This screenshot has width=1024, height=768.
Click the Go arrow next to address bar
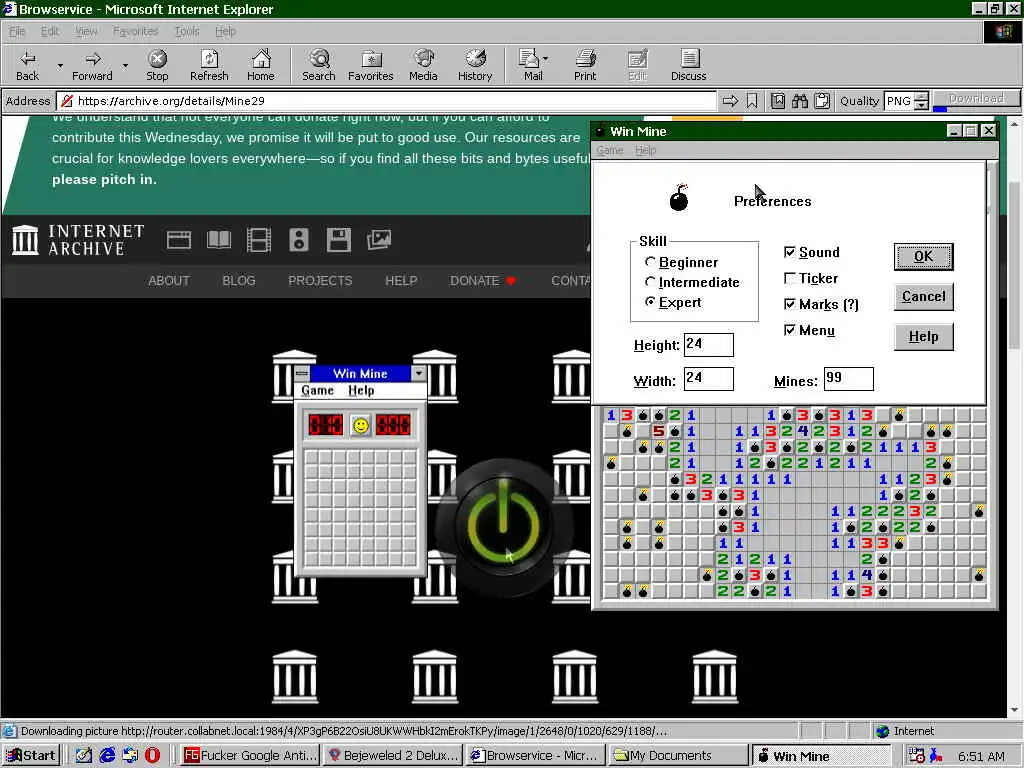[730, 101]
